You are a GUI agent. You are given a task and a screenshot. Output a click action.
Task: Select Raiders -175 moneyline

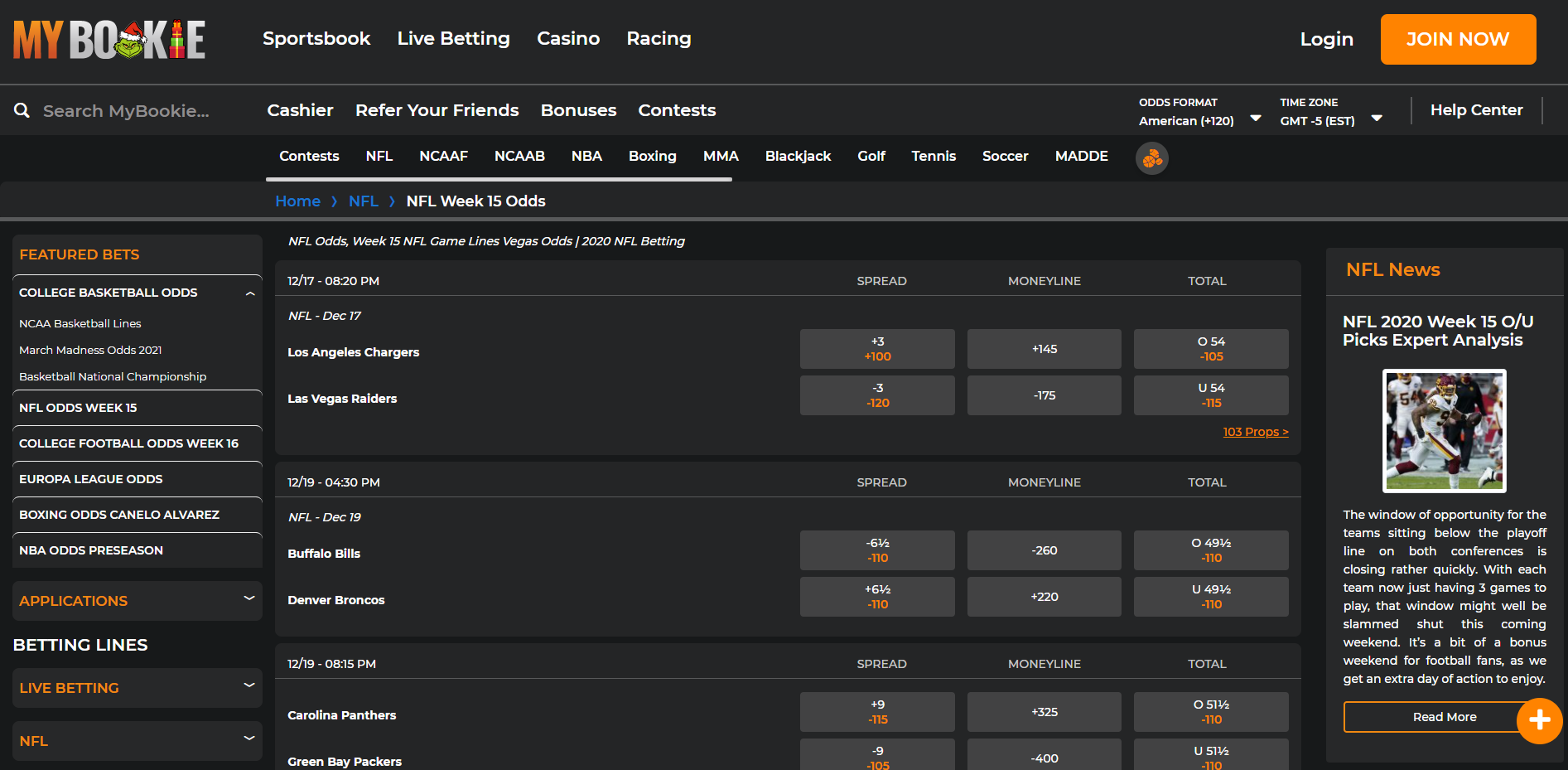point(1044,395)
